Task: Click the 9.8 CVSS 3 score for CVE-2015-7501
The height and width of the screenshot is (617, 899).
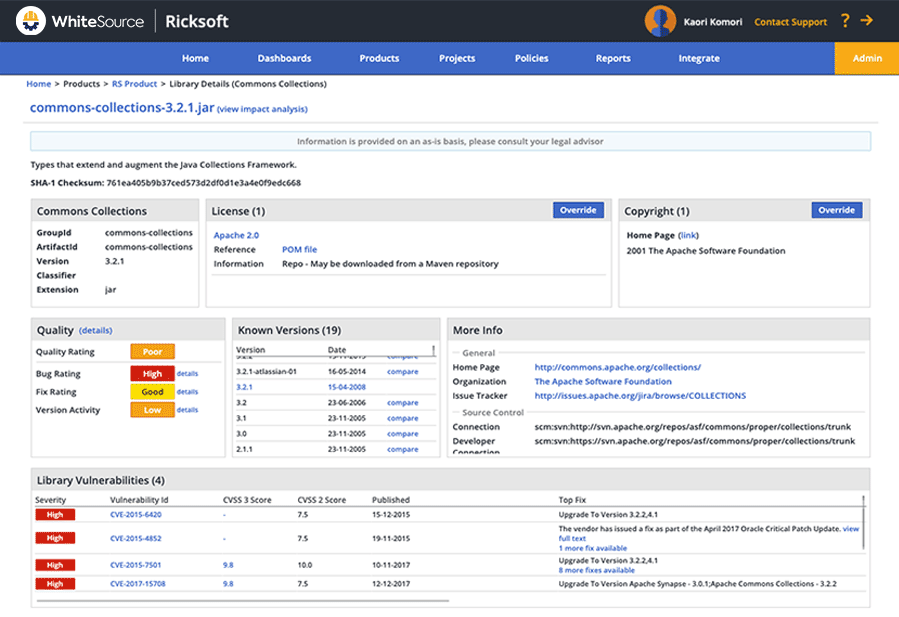Action: point(228,565)
